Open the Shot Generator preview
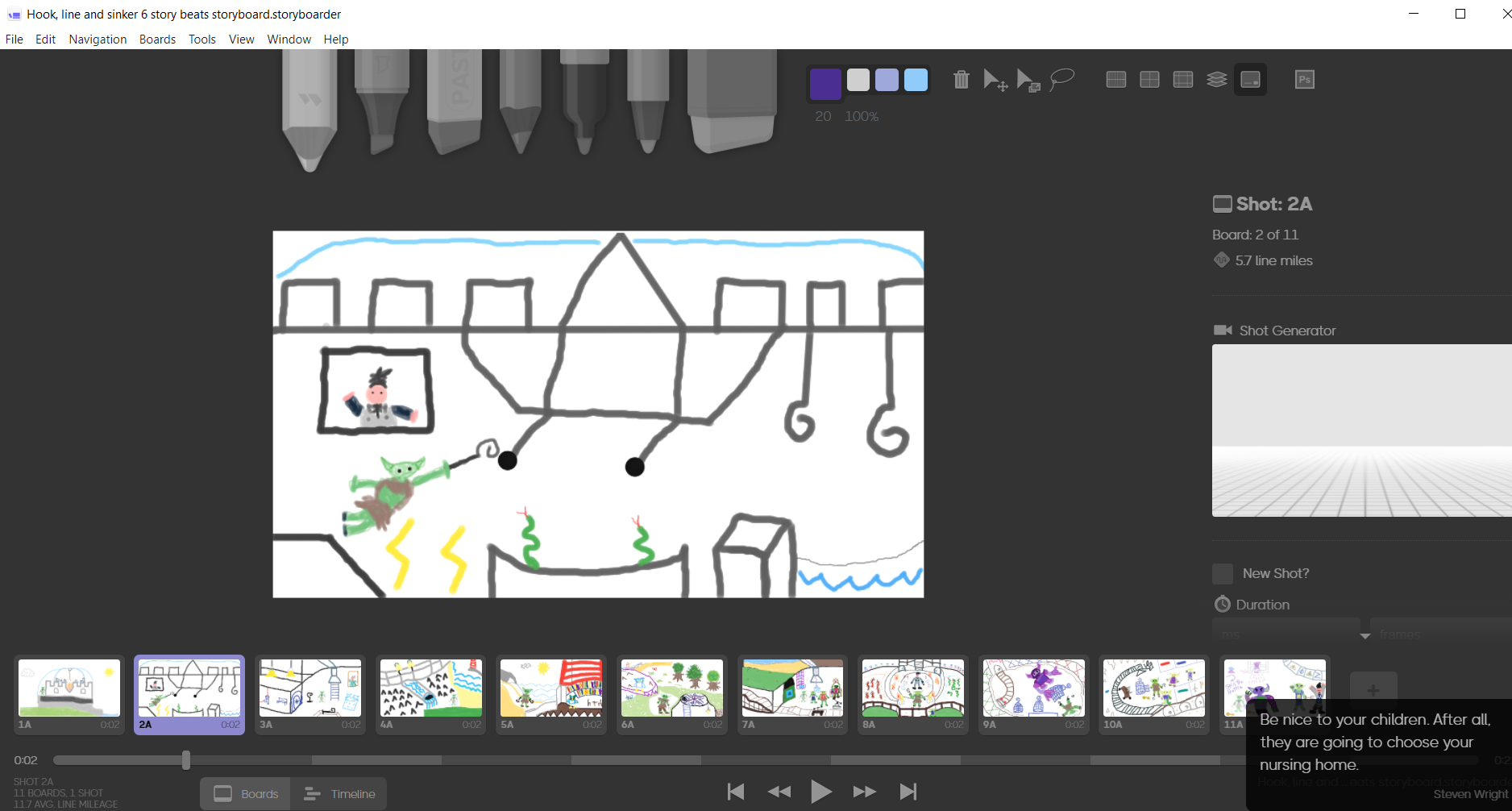This screenshot has width=1512, height=811. pyautogui.click(x=1362, y=430)
